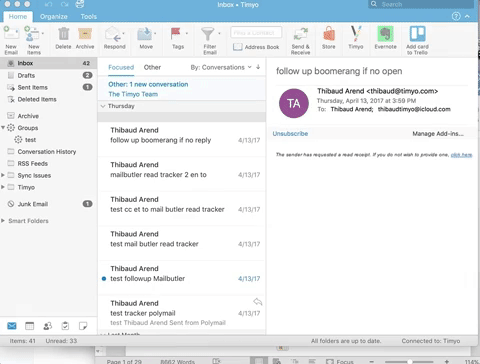This screenshot has height=364, width=480.
Task: Expand Smart Folders section
Action: (x=3, y=220)
